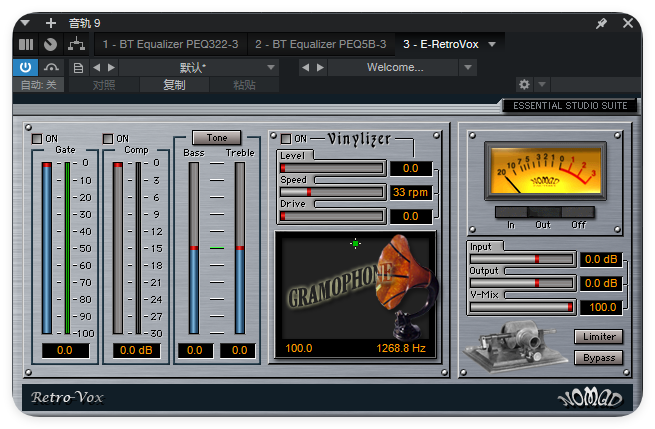The height and width of the screenshot is (429, 655).
Task: Set VU meter switch to Off
Action: click(578, 212)
